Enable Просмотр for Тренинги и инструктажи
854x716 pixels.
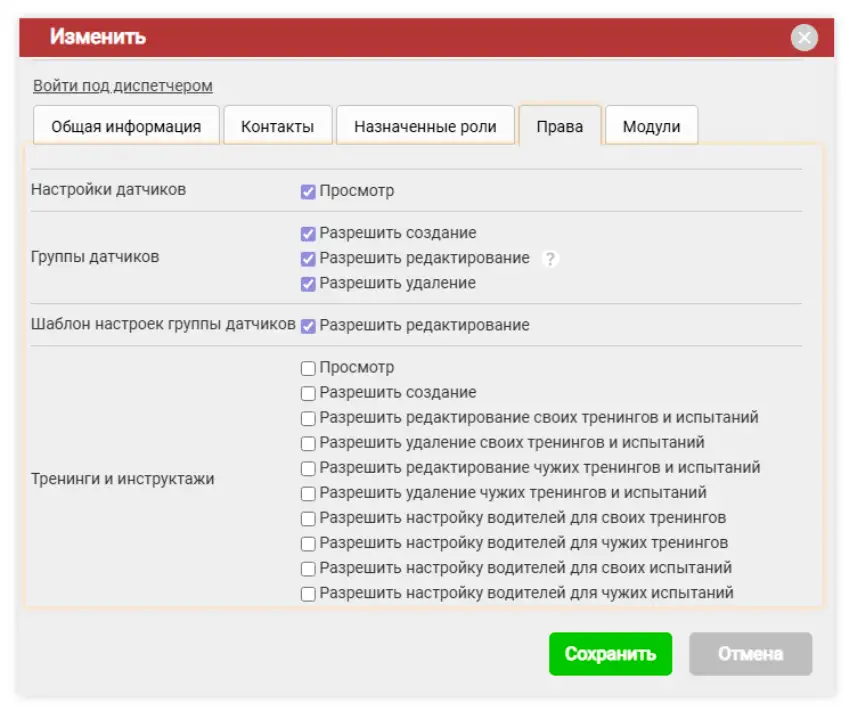point(308,367)
